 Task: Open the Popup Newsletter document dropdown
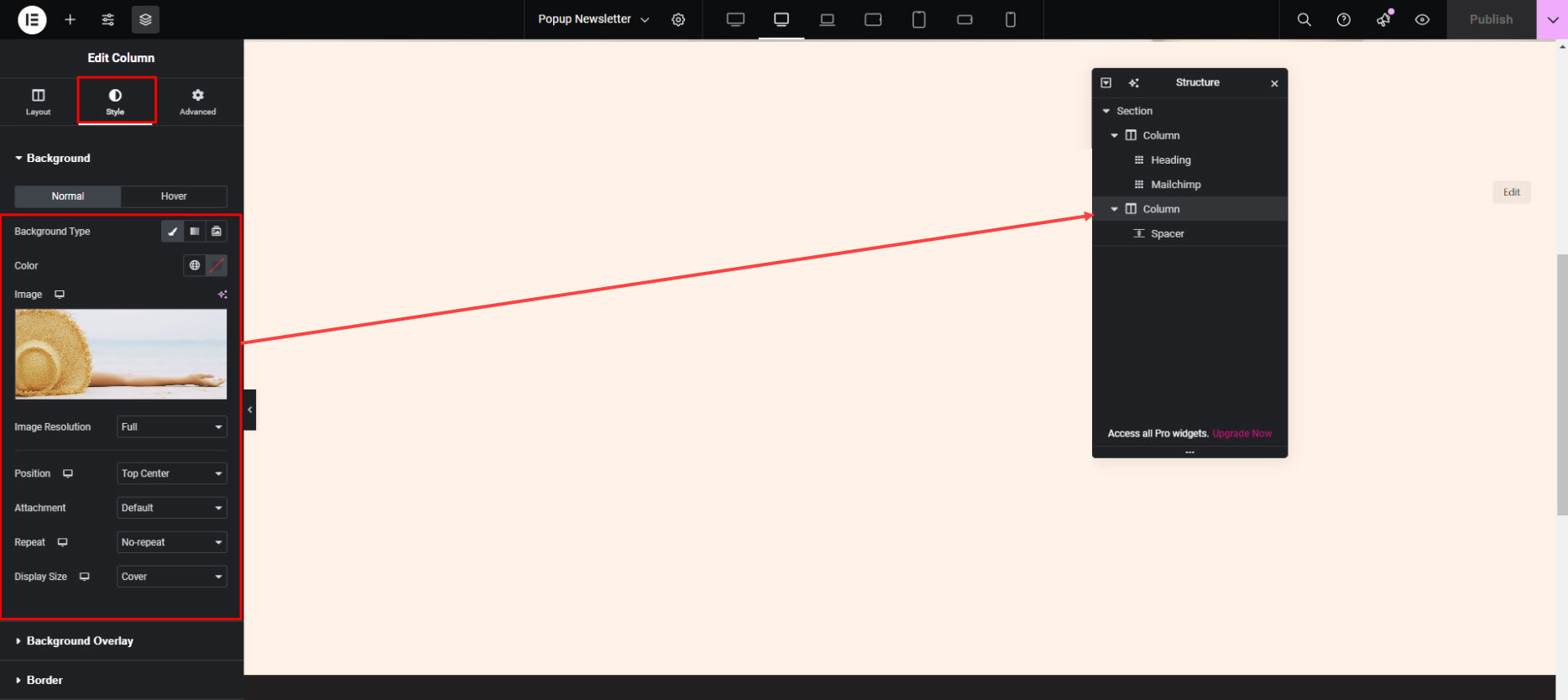[x=593, y=19]
